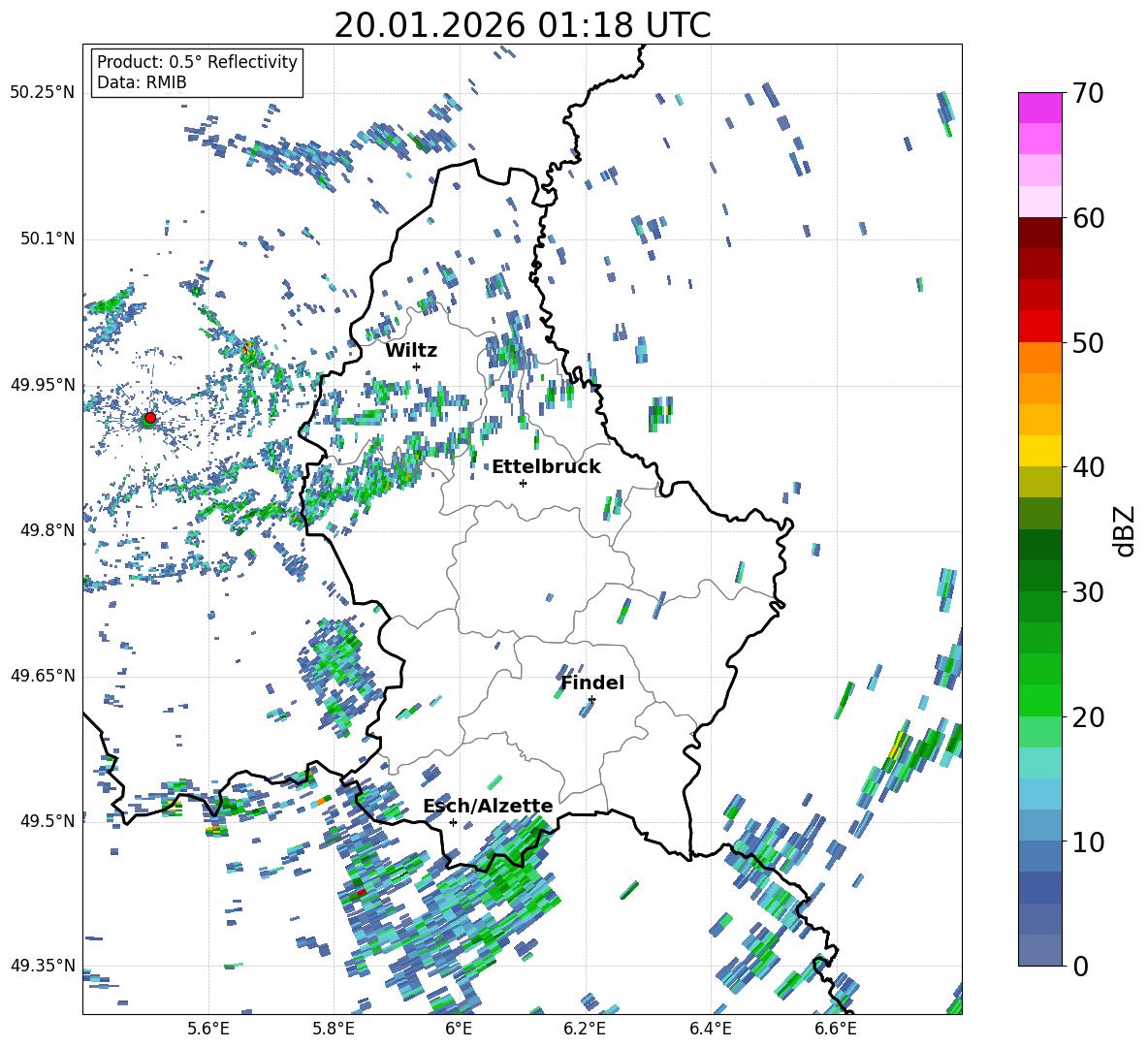
Task: Click the 10 tick label on colorbar
Action: [1088, 842]
